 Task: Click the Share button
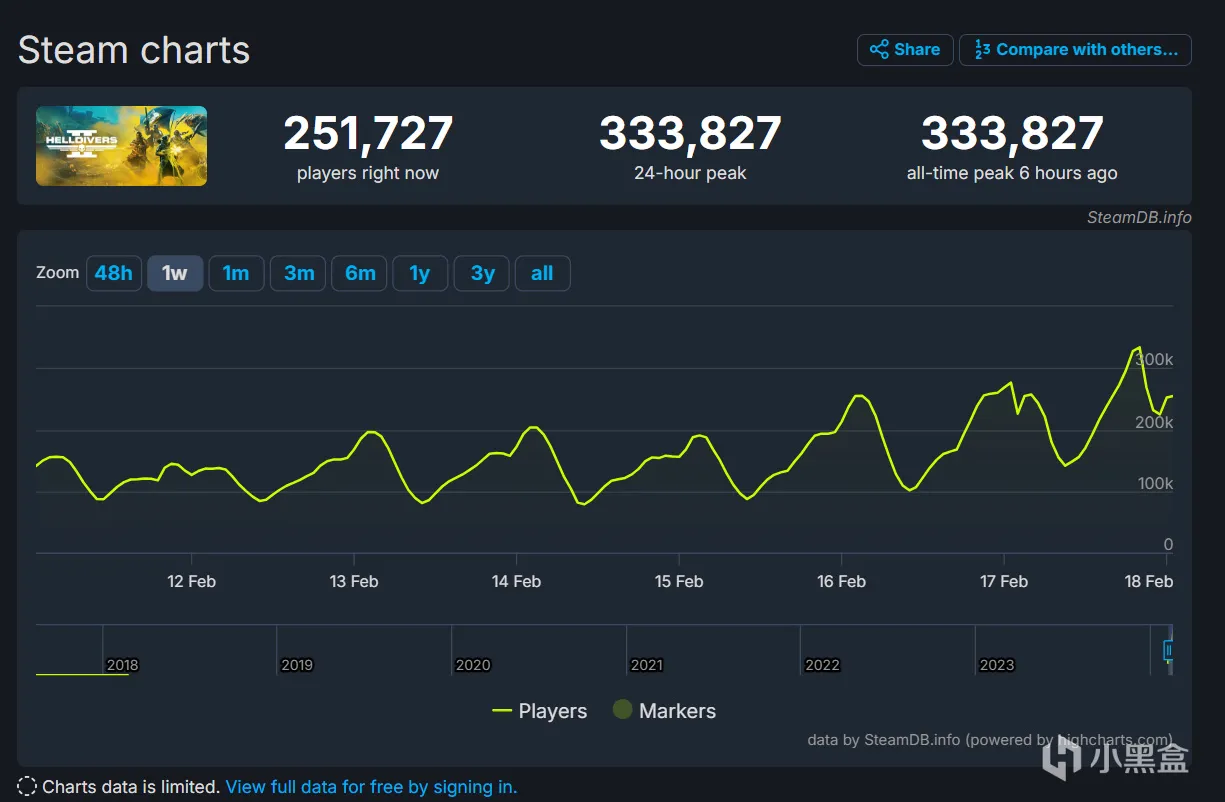point(903,50)
